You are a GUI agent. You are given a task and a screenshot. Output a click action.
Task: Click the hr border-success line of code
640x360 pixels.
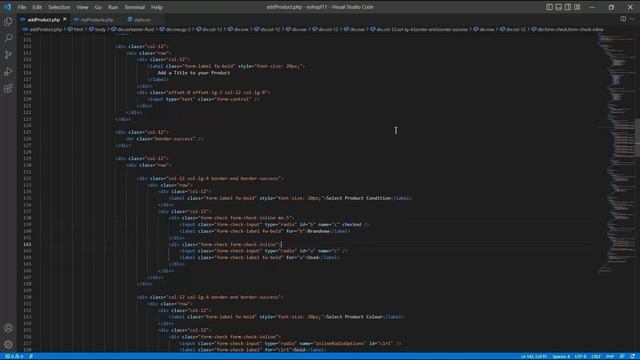point(164,139)
